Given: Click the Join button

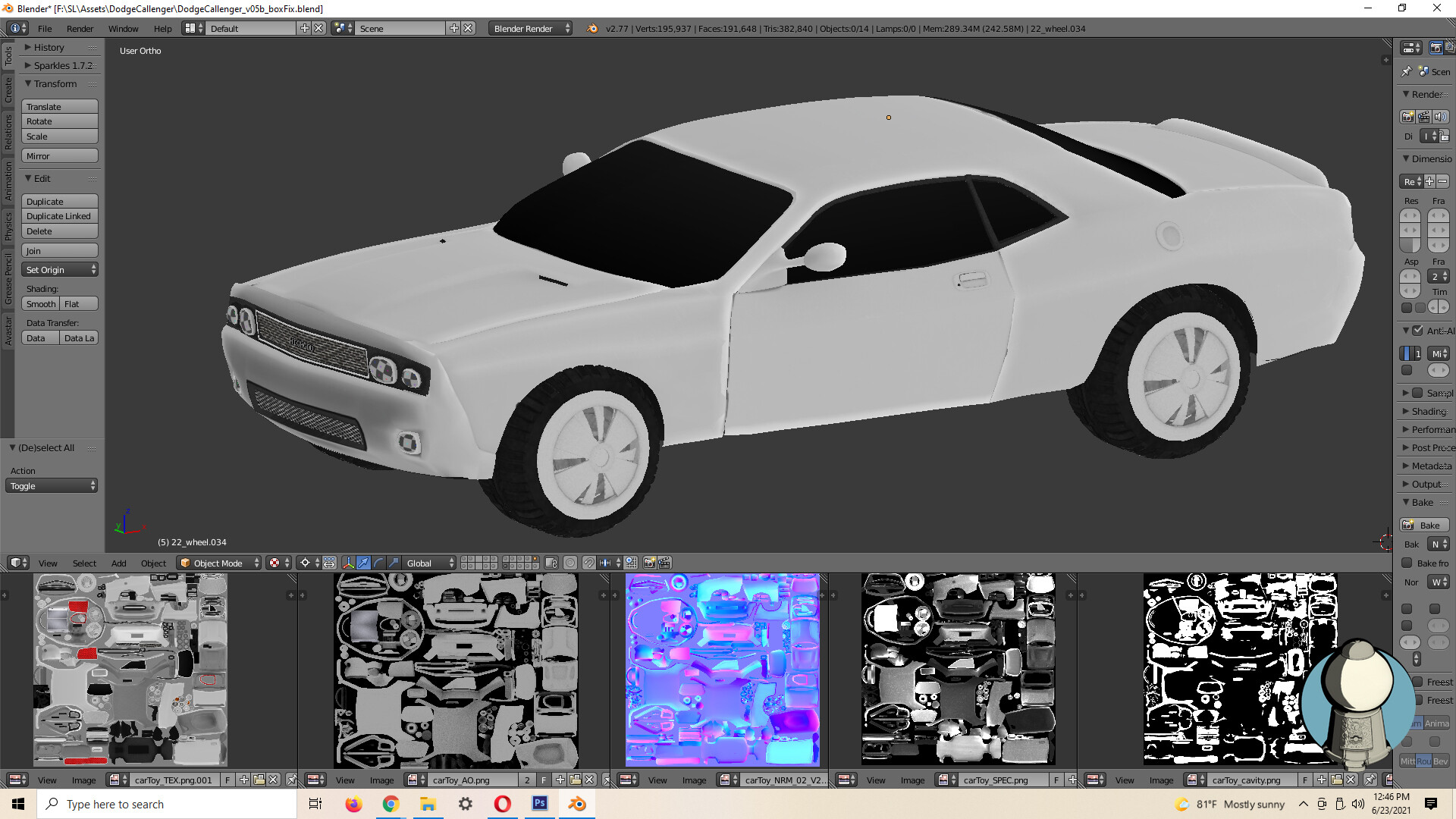Looking at the screenshot, I should 60,251.
